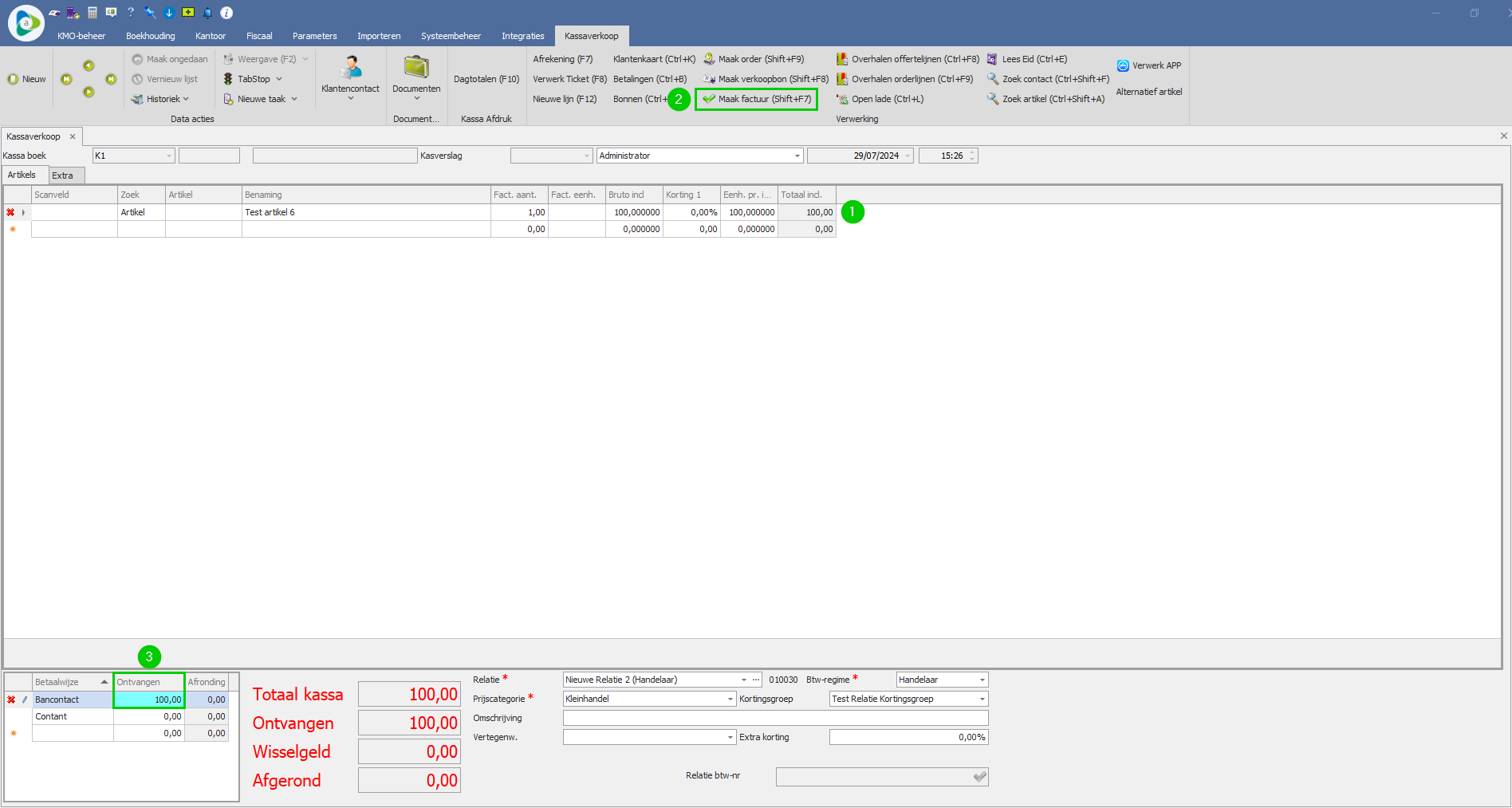The image size is (1512, 808).
Task: Click the Documenten briefcase icon
Action: [416, 68]
